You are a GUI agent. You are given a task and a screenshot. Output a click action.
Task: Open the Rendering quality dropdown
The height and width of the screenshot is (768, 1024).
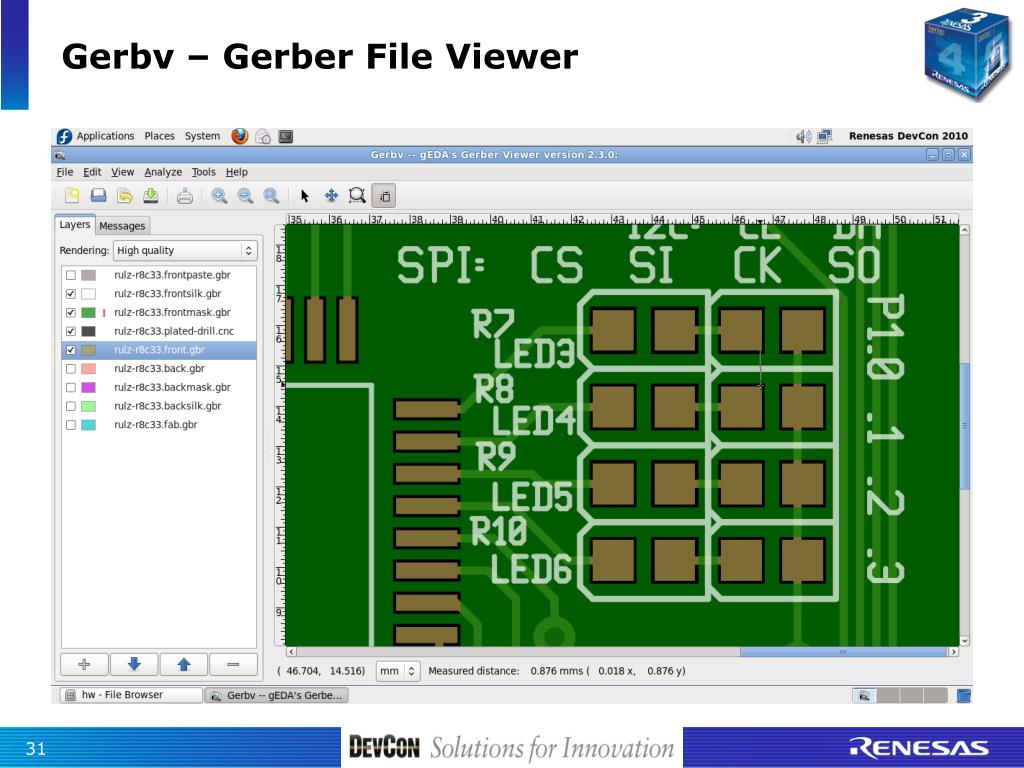(185, 250)
